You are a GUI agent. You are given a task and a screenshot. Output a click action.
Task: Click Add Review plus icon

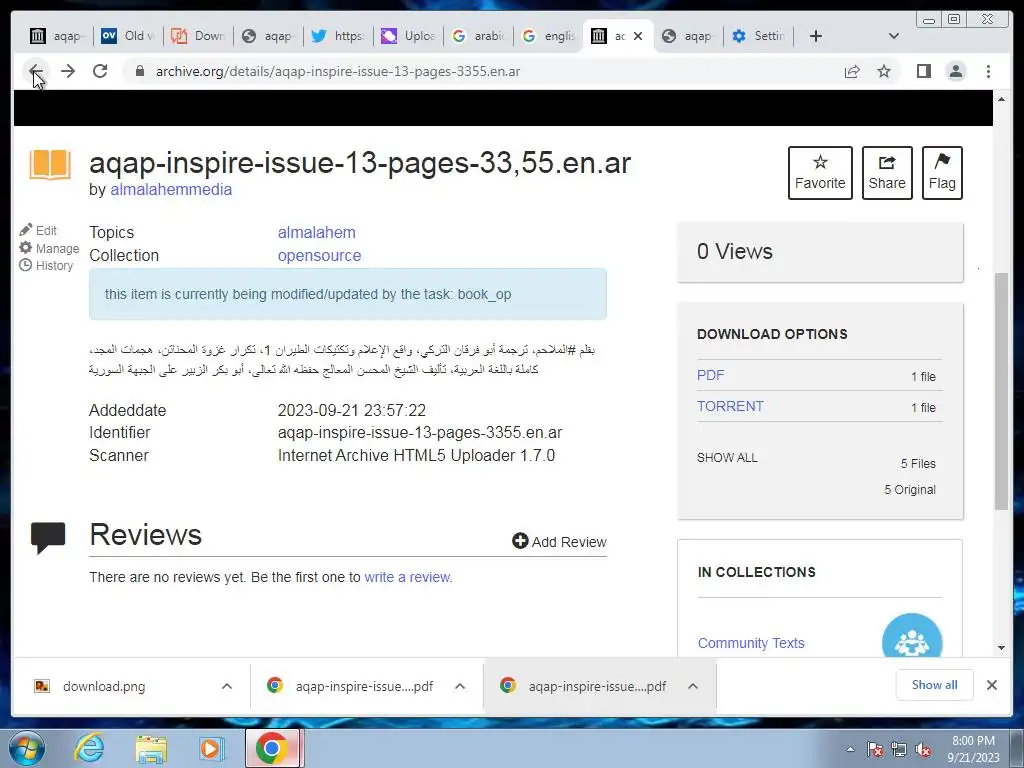(559, 541)
